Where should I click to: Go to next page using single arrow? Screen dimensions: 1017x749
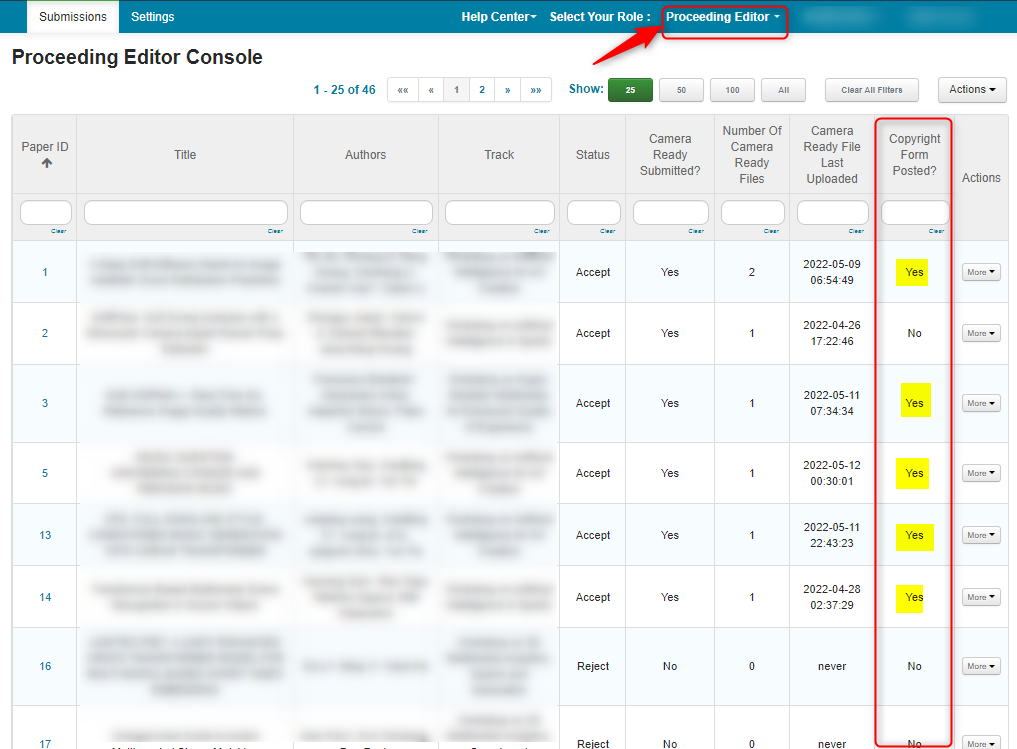coord(507,90)
